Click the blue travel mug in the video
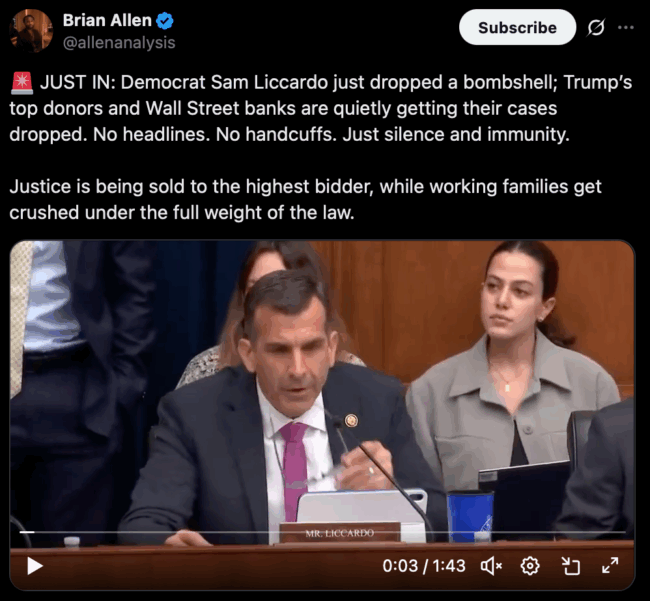Screen dimensions: 650x601 470,516
